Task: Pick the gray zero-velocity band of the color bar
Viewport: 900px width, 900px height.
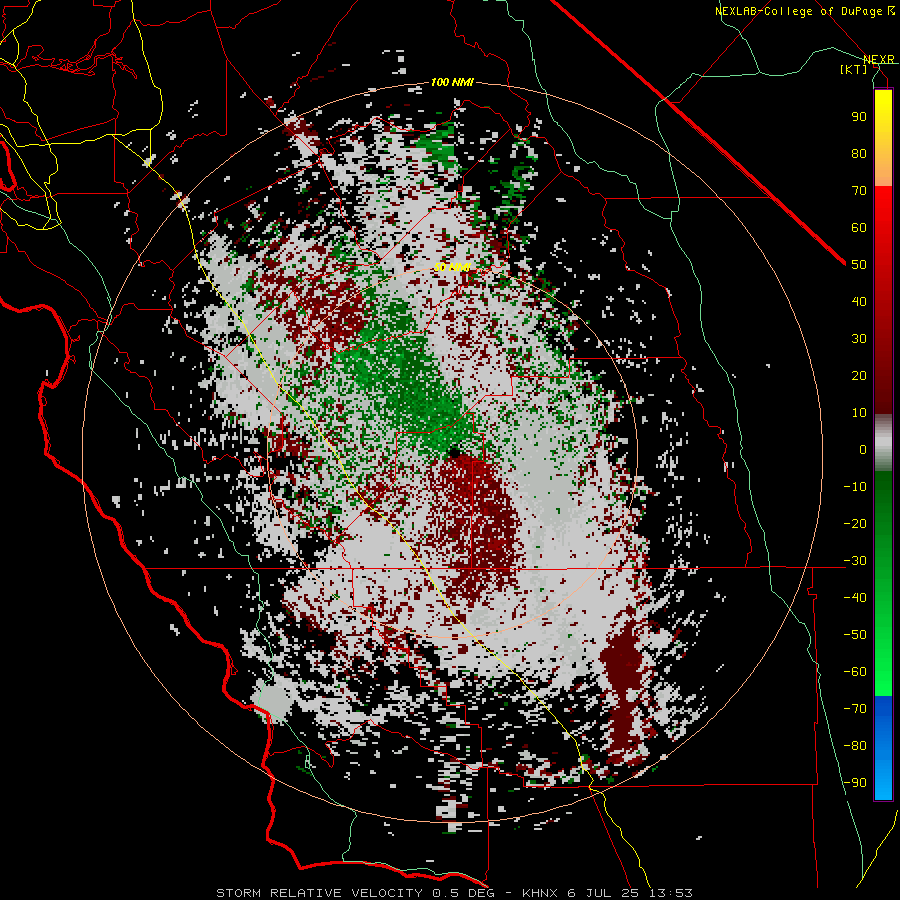Action: point(883,443)
